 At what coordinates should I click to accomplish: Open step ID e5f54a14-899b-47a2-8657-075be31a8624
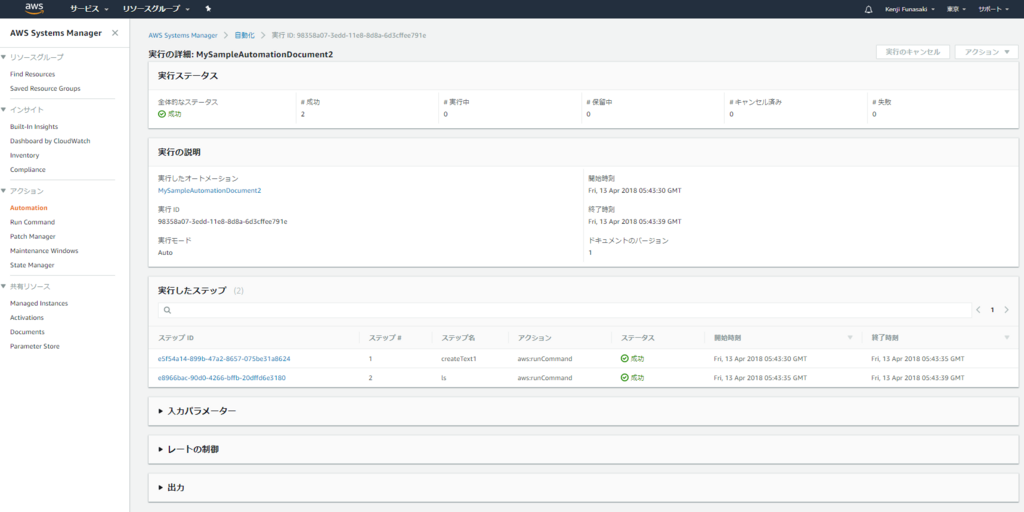(224, 359)
